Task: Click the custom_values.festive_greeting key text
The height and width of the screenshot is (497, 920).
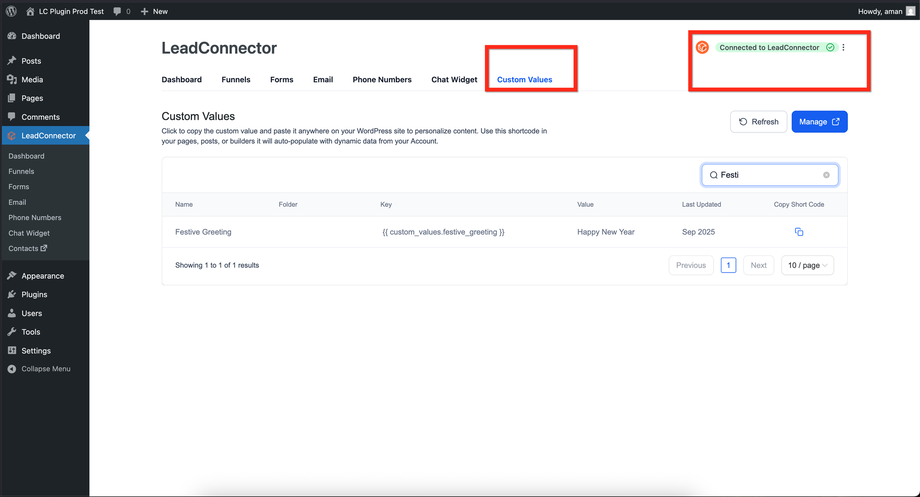Action: pos(443,232)
